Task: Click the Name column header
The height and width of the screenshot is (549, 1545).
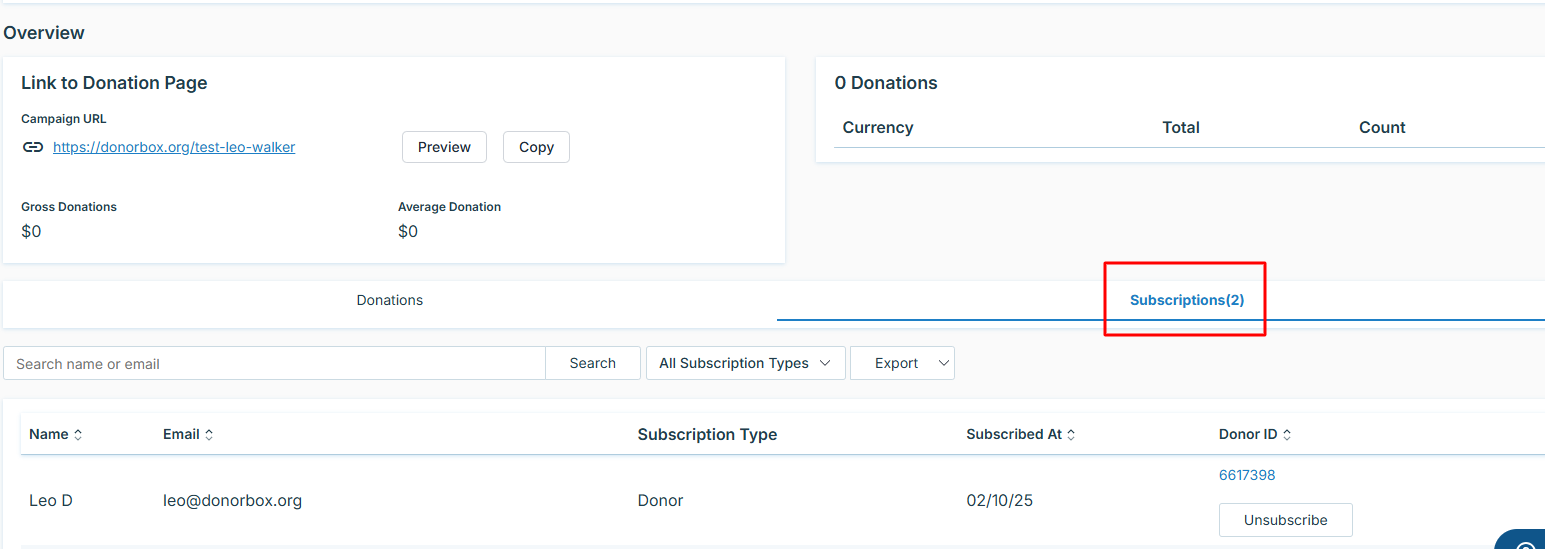Action: point(48,435)
